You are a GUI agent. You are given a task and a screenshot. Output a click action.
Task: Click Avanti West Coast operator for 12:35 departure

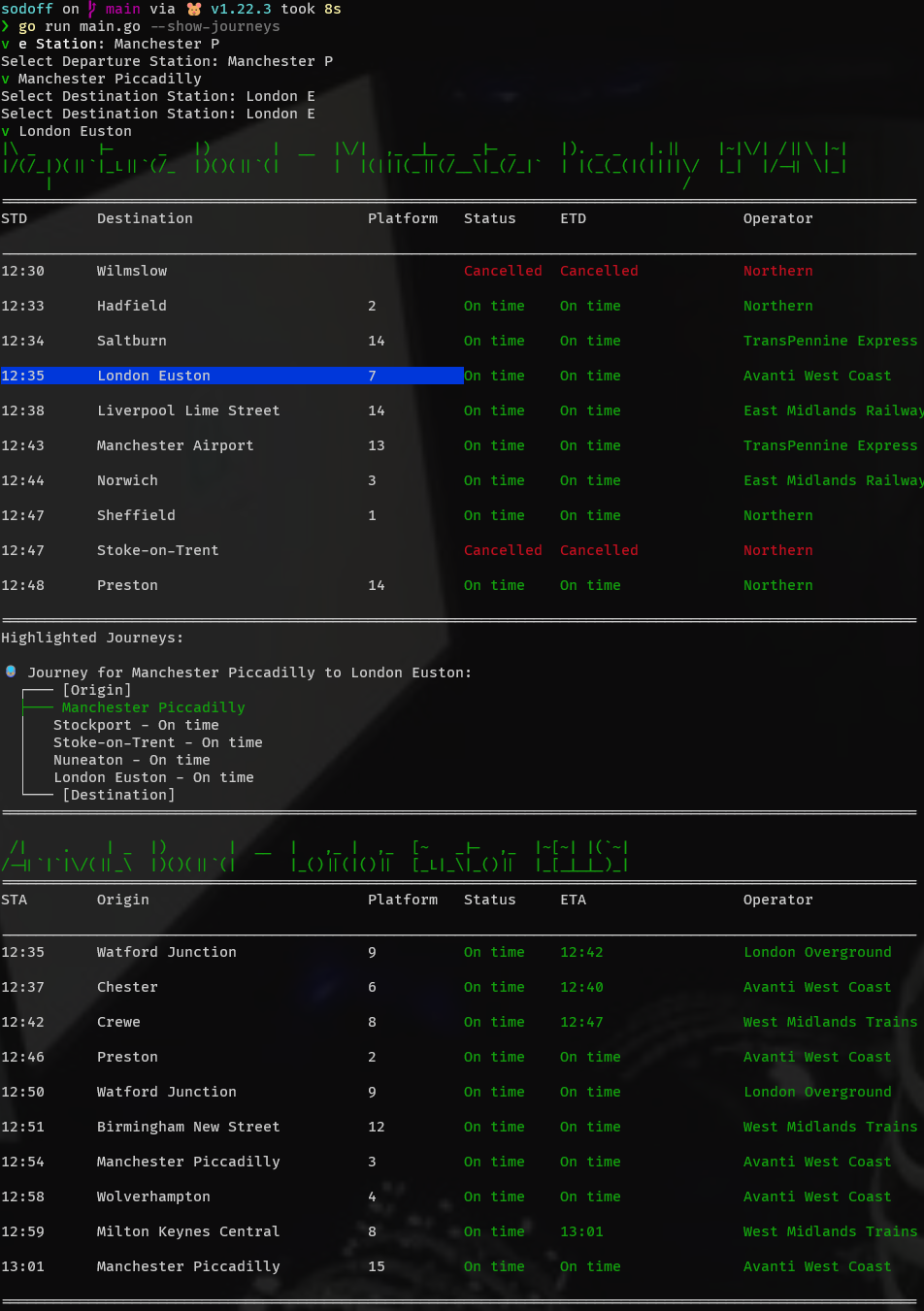coord(817,376)
